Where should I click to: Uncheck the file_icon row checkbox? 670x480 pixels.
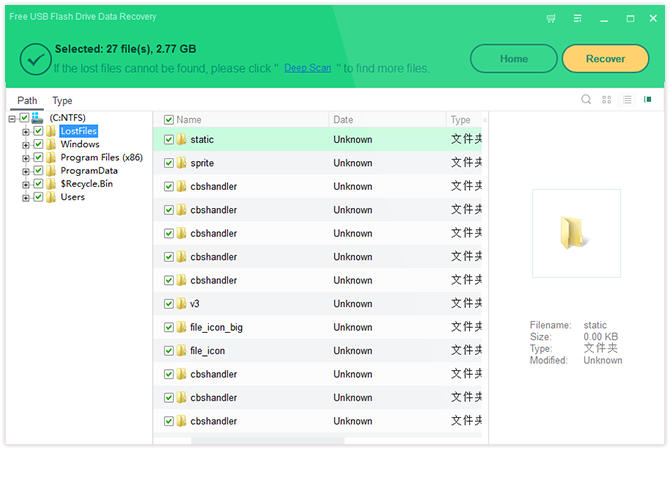click(169, 350)
